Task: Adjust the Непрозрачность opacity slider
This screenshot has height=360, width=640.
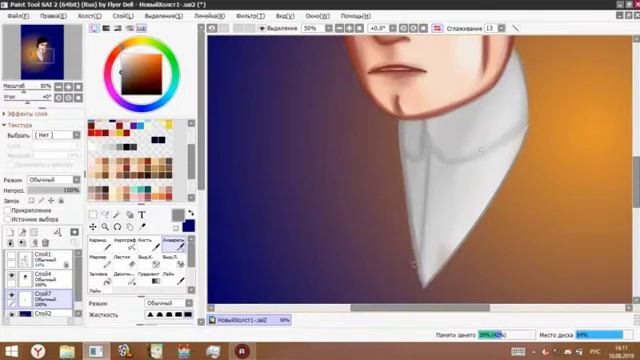Action: (x=54, y=190)
